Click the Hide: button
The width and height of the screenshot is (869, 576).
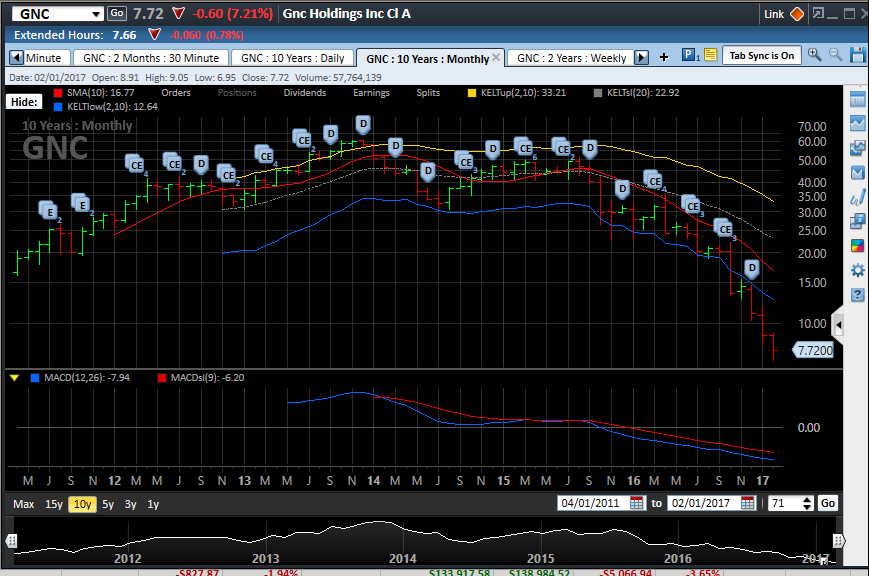[24, 101]
